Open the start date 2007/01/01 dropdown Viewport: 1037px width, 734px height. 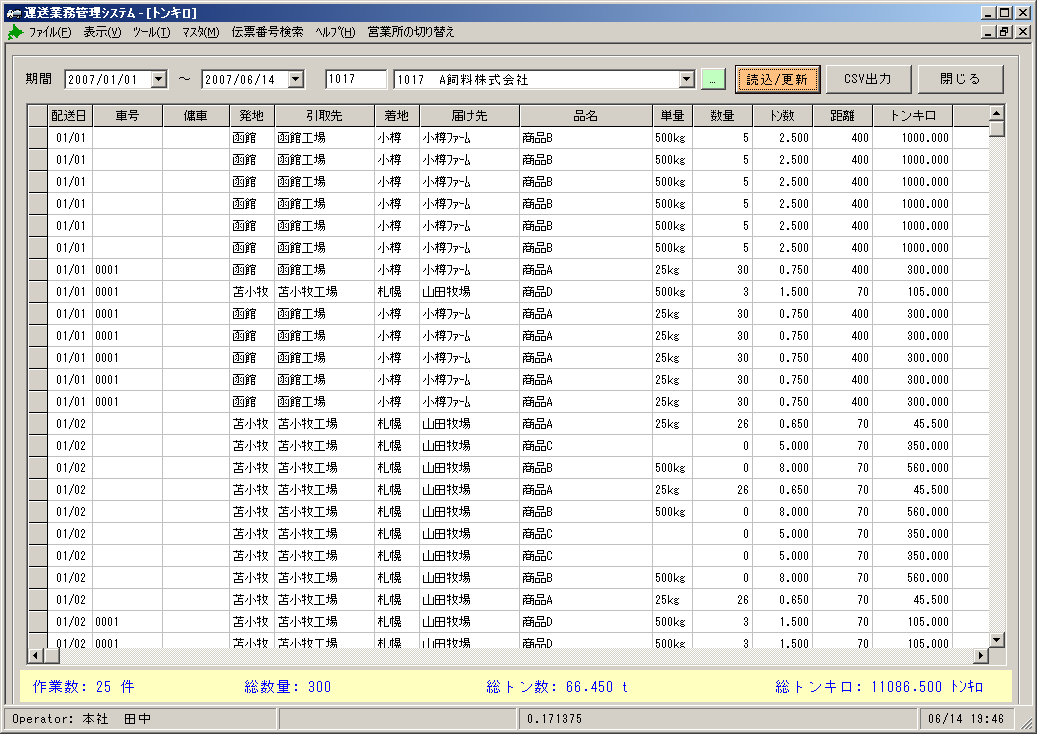159,79
